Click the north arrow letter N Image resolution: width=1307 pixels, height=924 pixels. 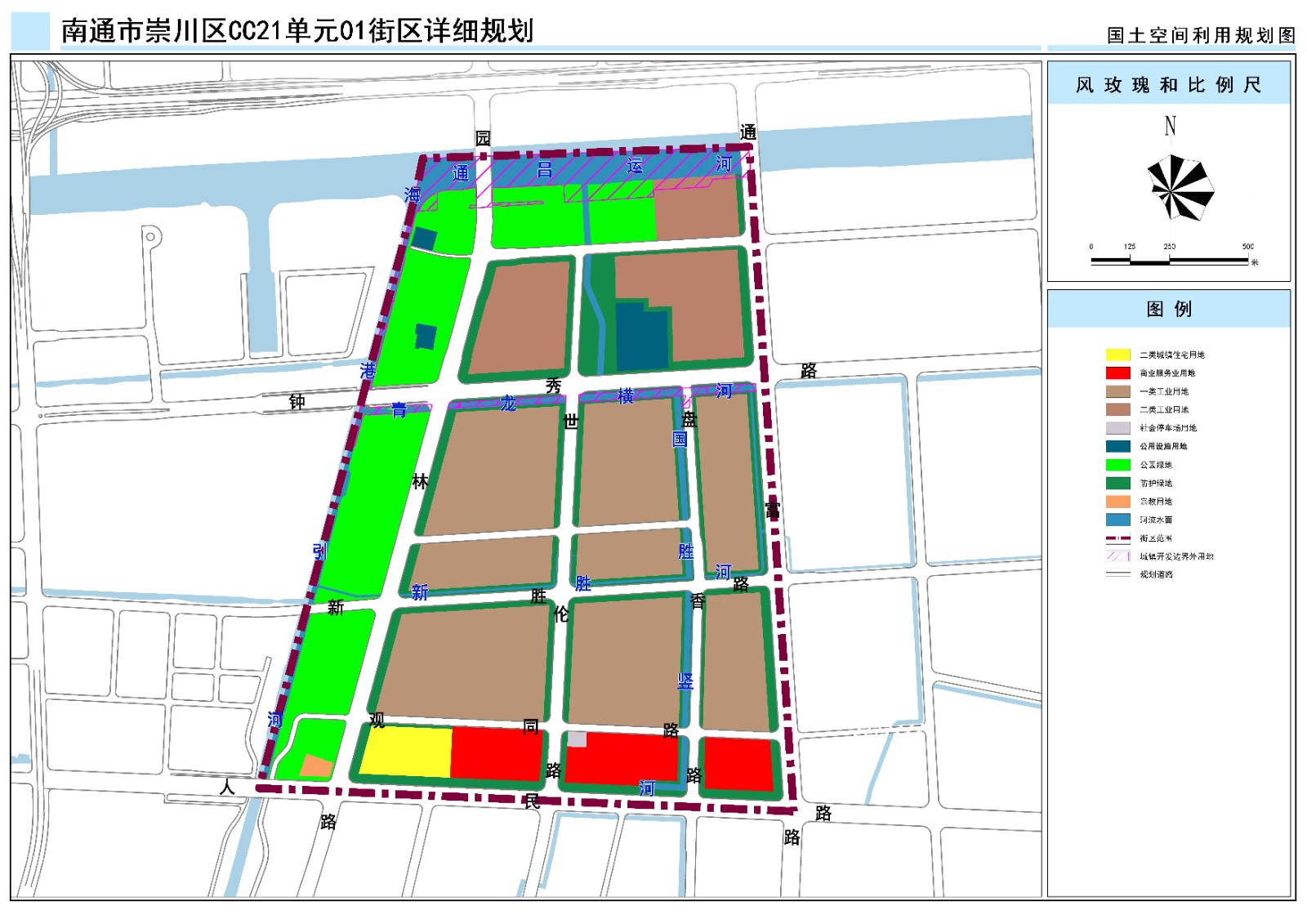coord(1170,126)
